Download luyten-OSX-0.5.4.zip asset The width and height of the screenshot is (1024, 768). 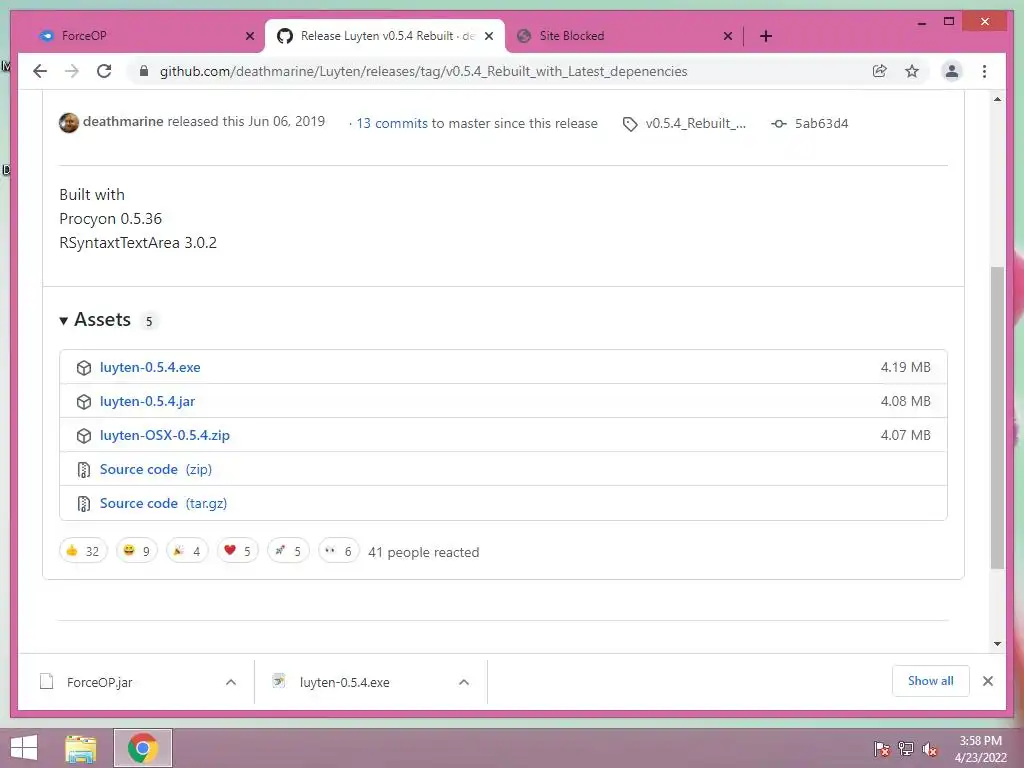click(165, 435)
